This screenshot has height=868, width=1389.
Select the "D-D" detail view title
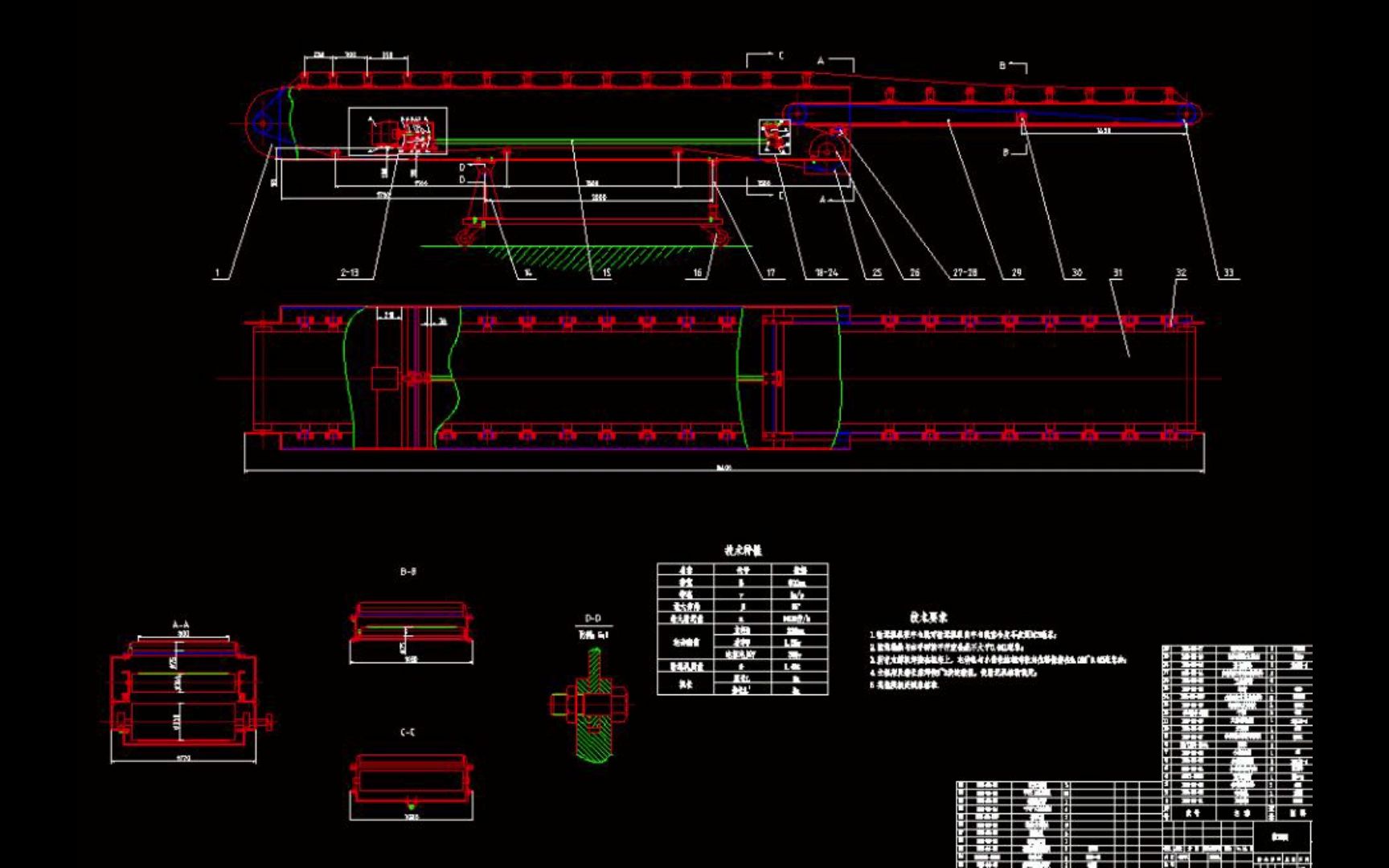pyautogui.click(x=593, y=619)
